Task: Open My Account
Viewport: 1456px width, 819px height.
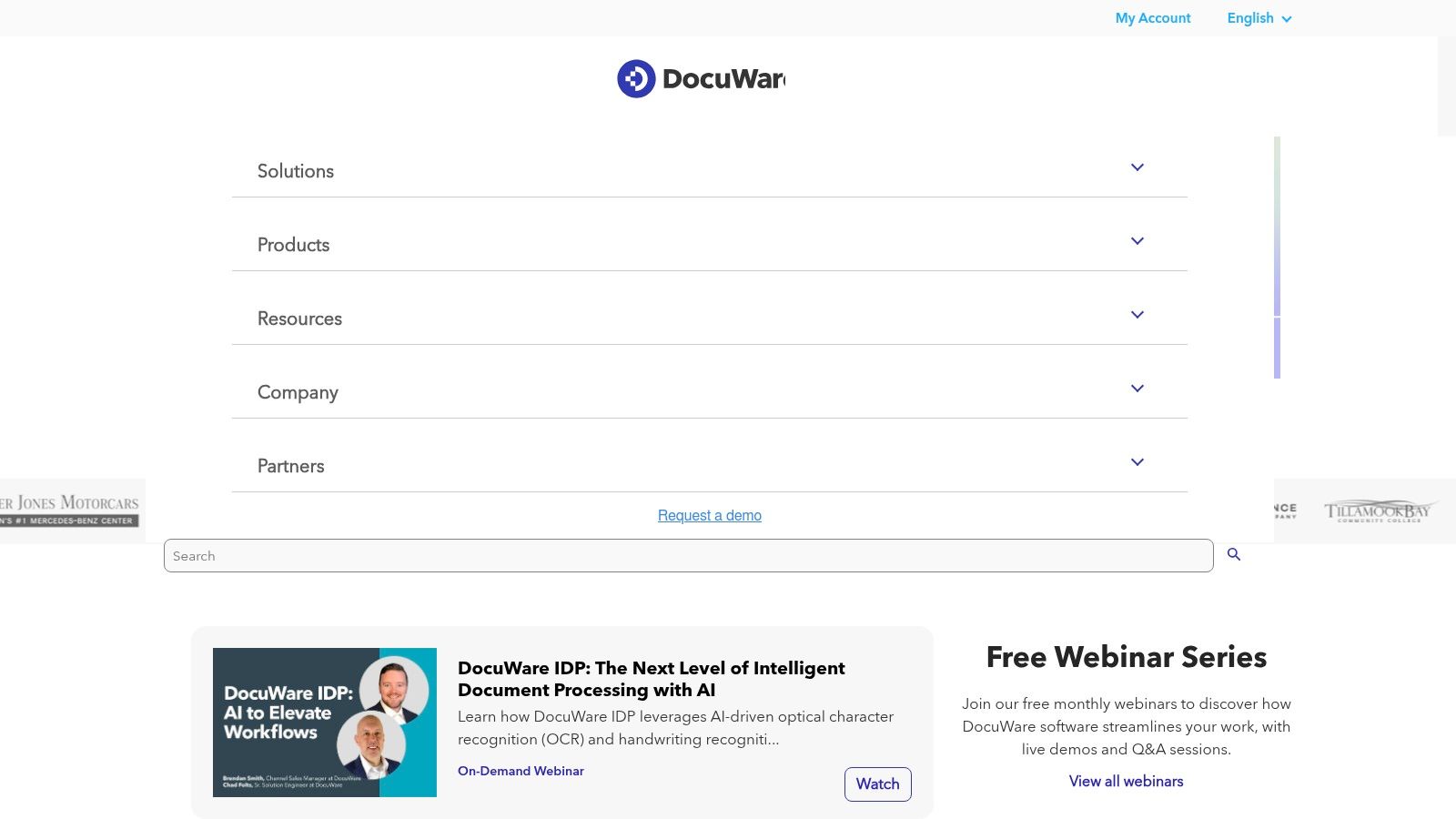Action: pyautogui.click(x=1152, y=18)
